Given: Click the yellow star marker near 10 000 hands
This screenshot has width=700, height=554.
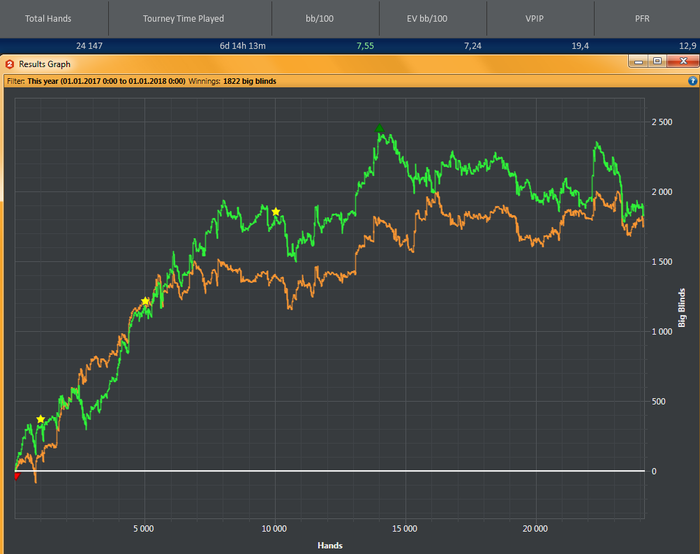Looking at the screenshot, I should pos(276,212).
